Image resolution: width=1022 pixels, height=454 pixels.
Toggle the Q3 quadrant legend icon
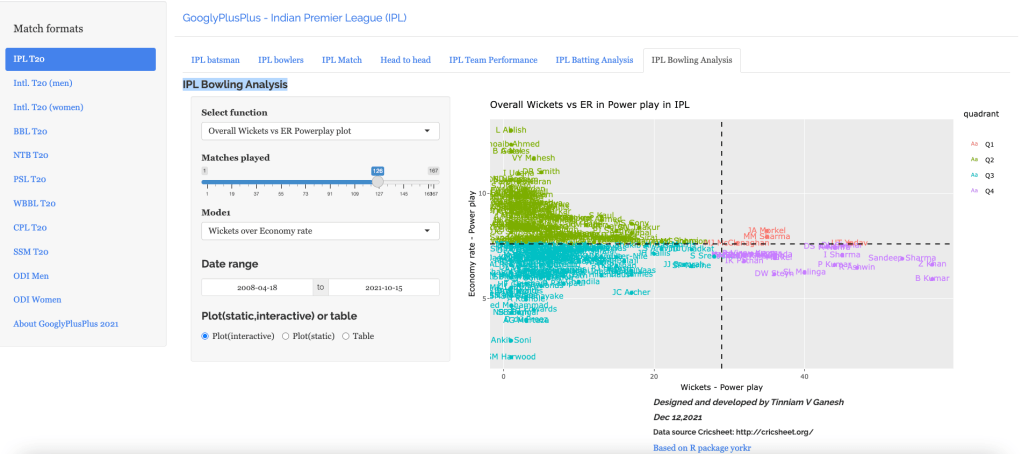click(x=974, y=174)
